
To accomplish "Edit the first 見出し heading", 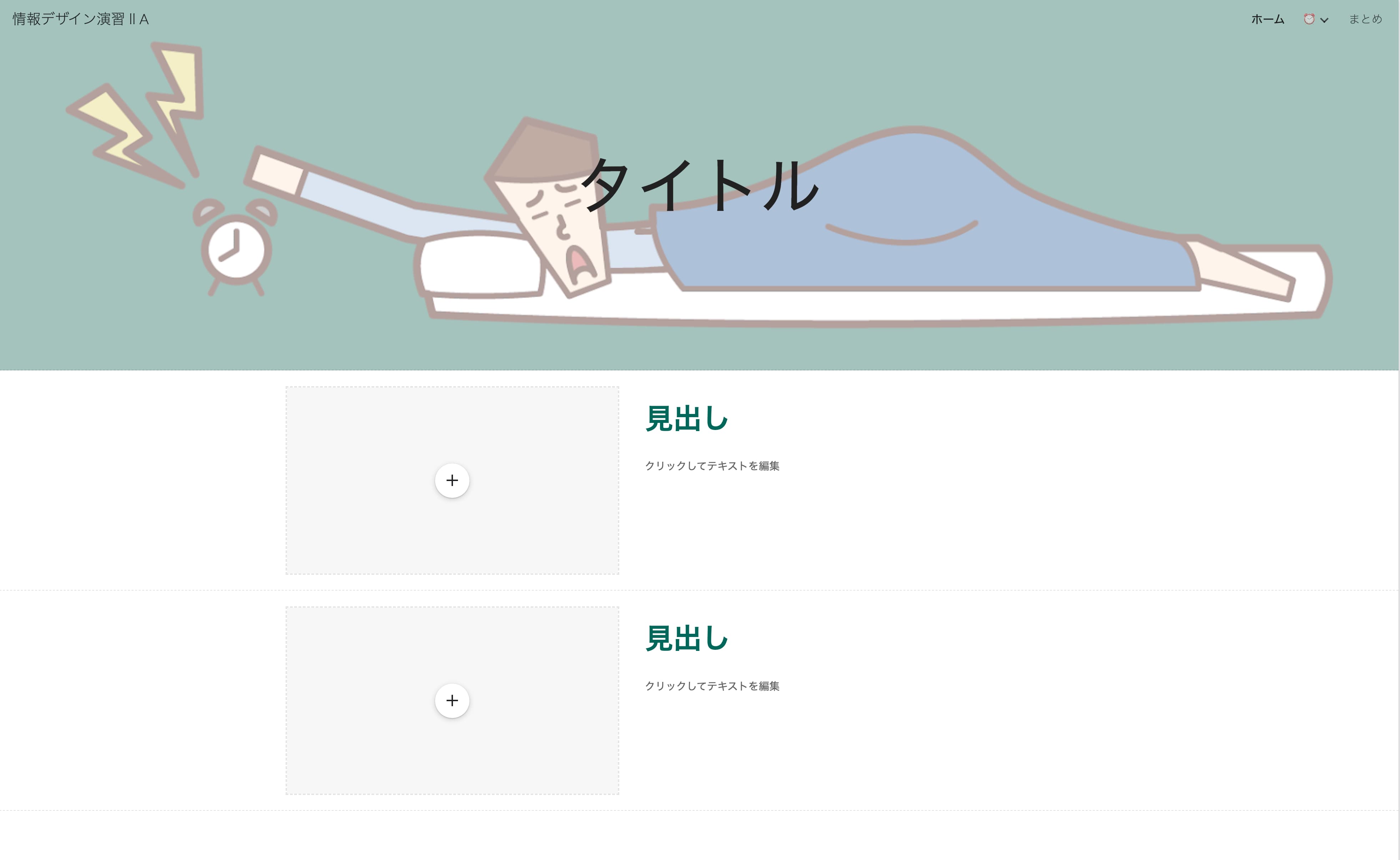I will coord(687,419).
